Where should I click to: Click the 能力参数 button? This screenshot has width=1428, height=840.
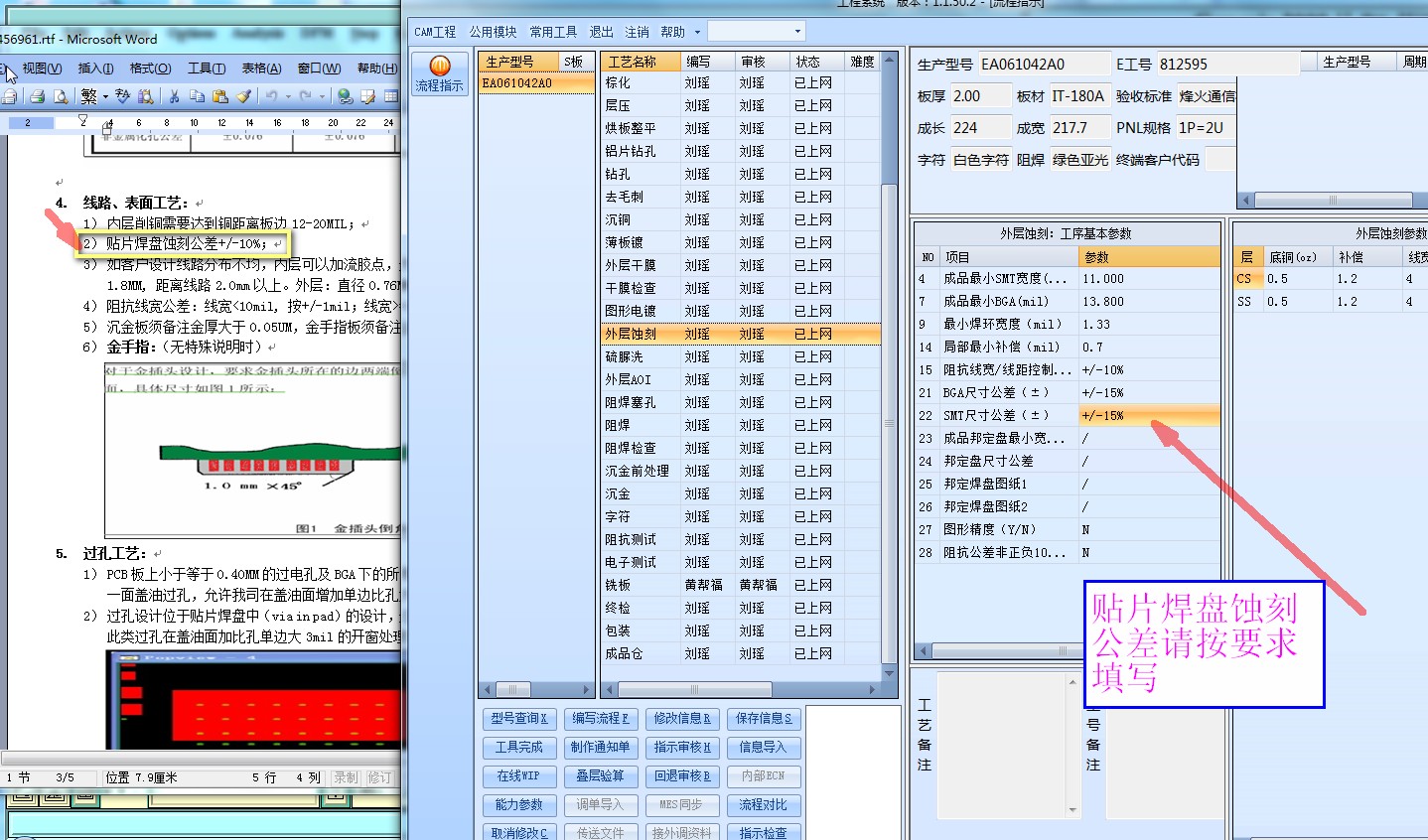519,804
